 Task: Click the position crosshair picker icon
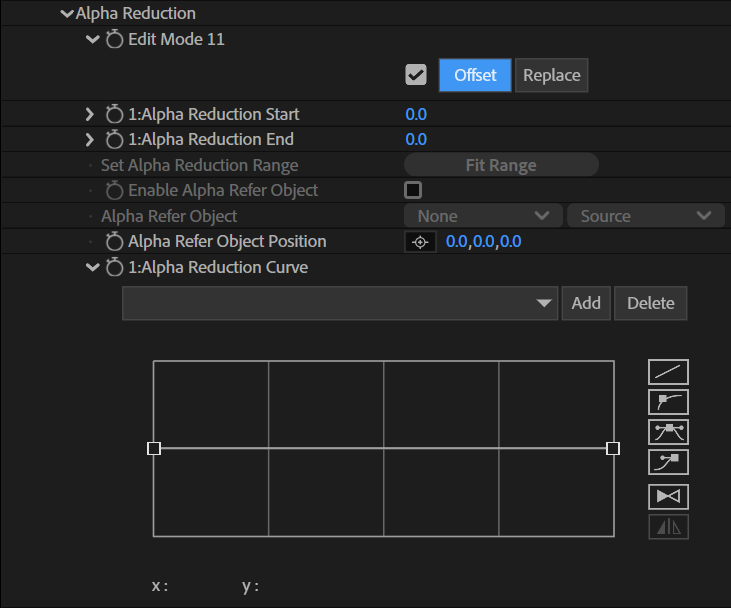[420, 242]
